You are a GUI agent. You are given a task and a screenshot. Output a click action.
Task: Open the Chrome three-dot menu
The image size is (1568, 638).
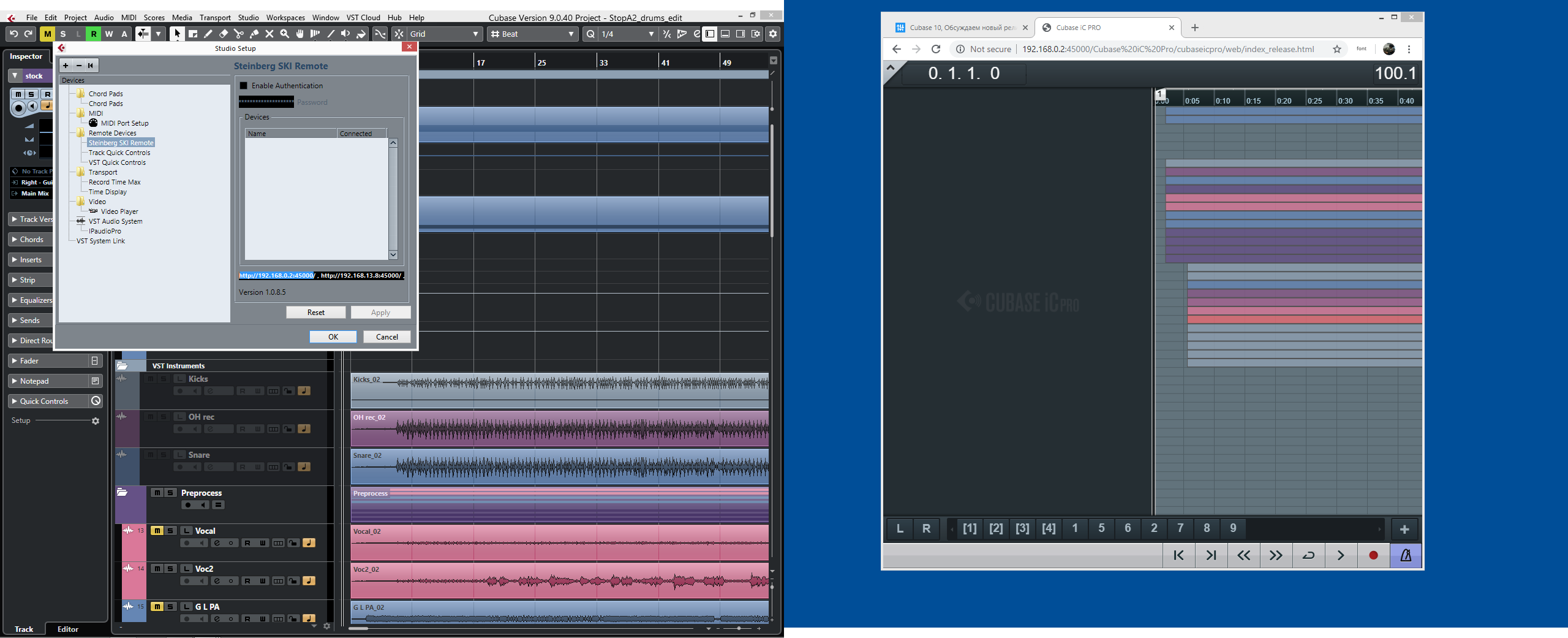pos(1409,49)
